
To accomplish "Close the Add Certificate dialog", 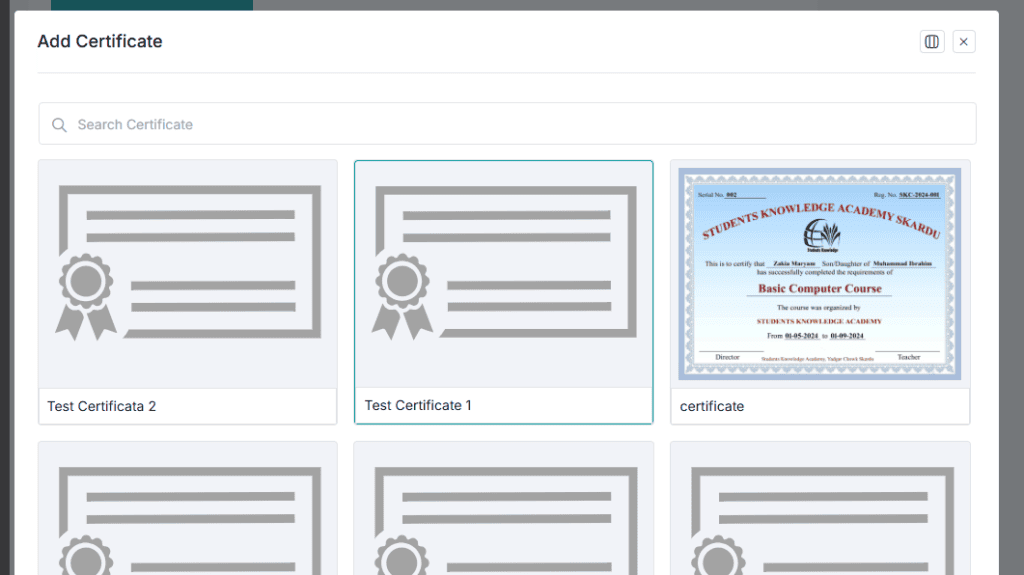I will coord(963,42).
